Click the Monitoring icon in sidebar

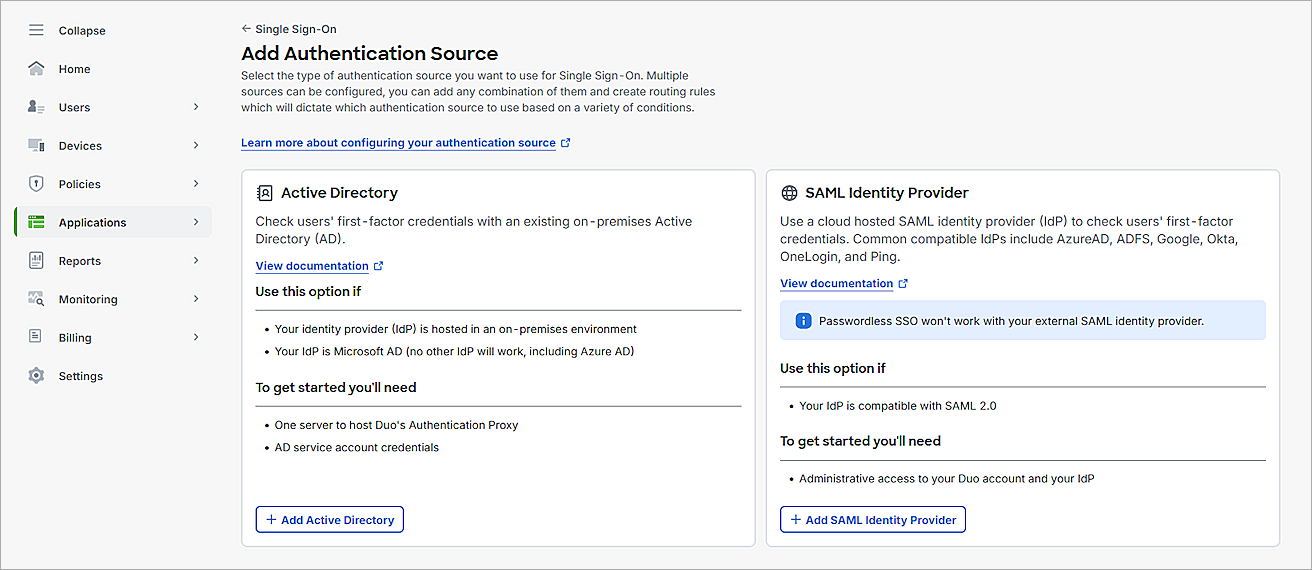36,299
